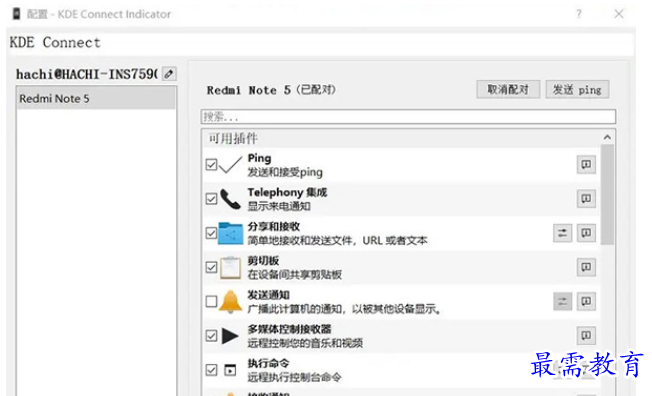Uncheck the Ping plugin checkbox

(x=211, y=165)
